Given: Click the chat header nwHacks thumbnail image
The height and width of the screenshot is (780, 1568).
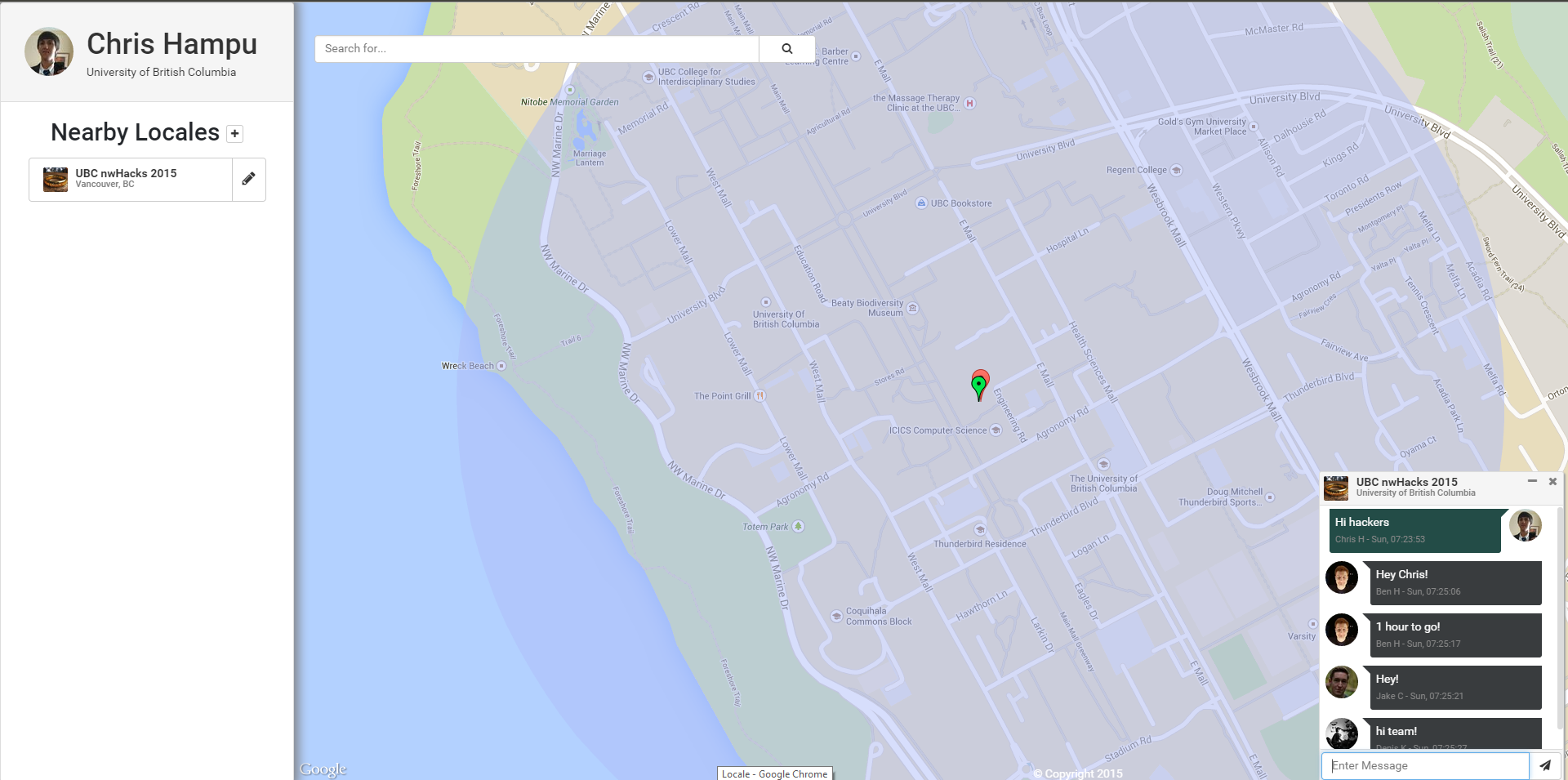Looking at the screenshot, I should [x=1336, y=488].
